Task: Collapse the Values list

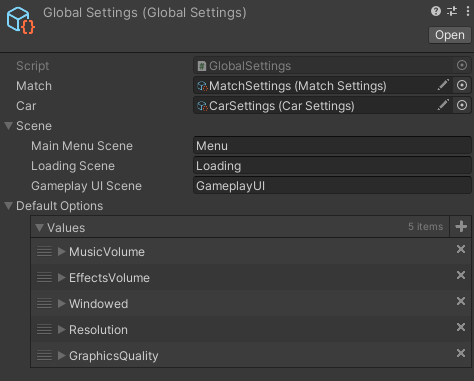Action: pos(40,228)
